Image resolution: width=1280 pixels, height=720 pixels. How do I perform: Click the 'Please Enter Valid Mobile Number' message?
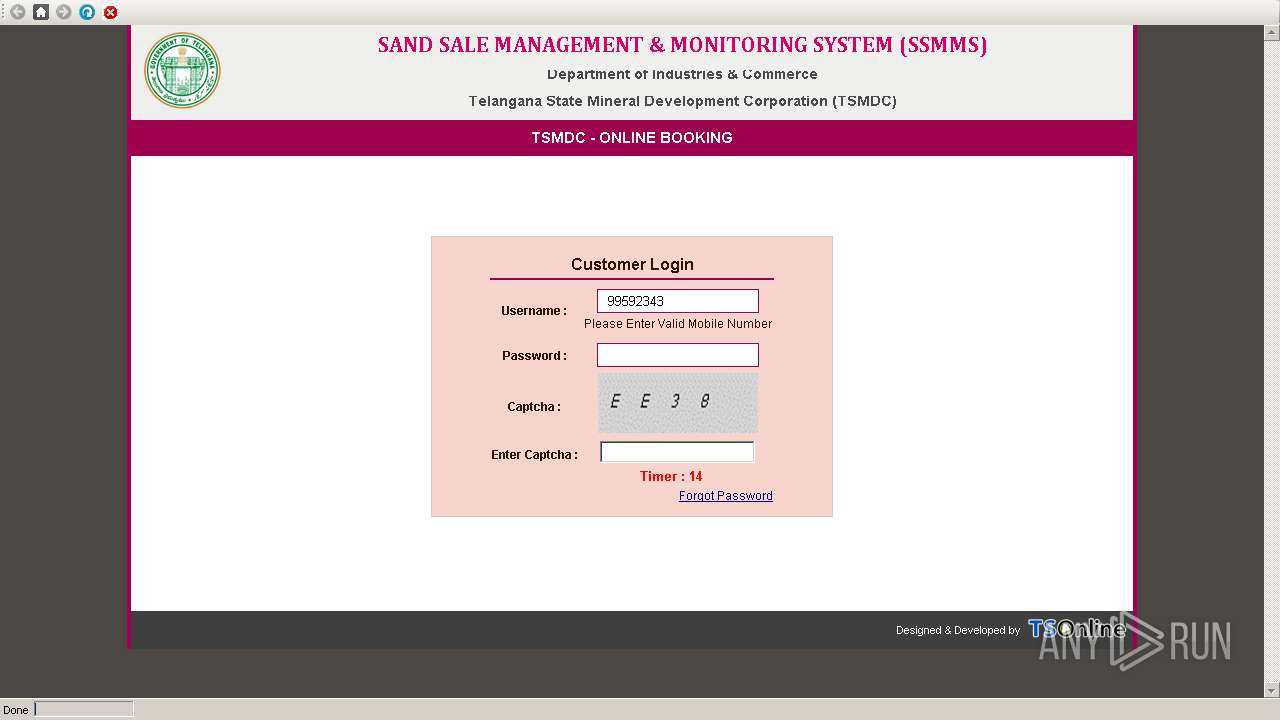coord(678,324)
